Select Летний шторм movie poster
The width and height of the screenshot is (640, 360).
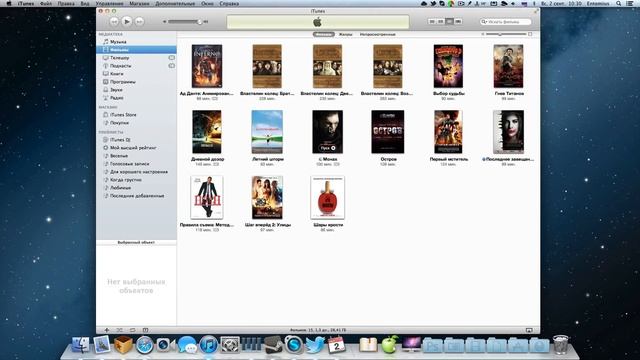tap(267, 132)
